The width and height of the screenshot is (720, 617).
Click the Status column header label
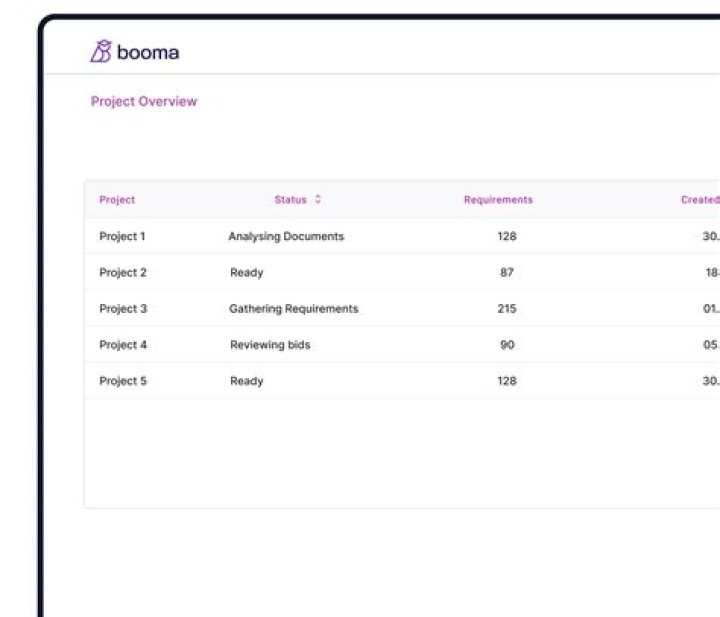[x=290, y=200]
